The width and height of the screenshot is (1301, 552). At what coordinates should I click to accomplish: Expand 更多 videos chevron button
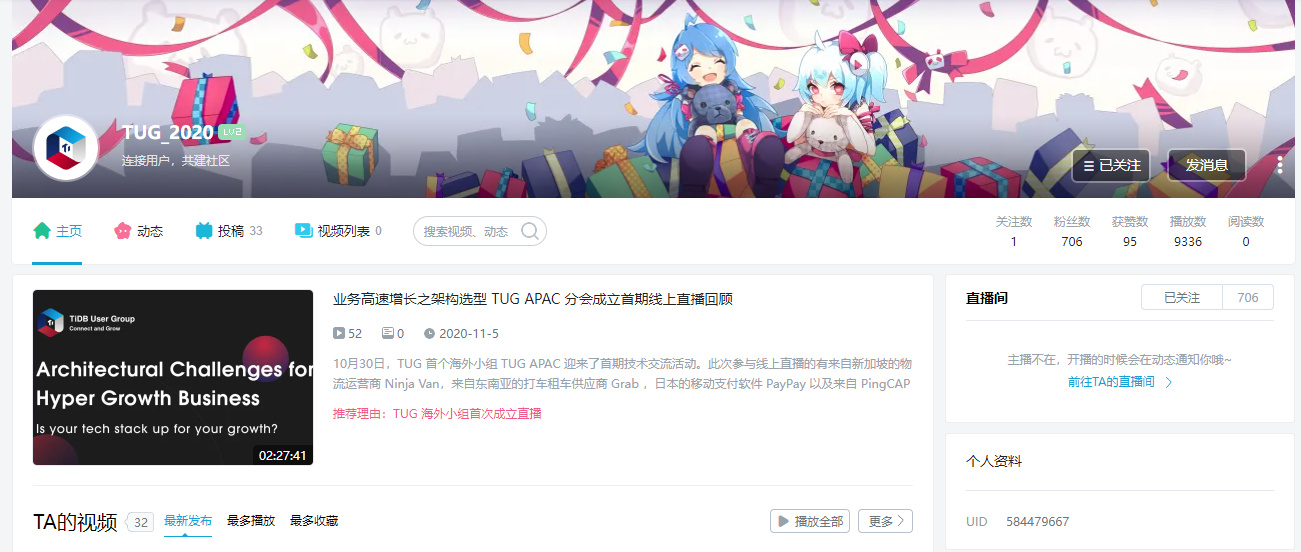(885, 521)
